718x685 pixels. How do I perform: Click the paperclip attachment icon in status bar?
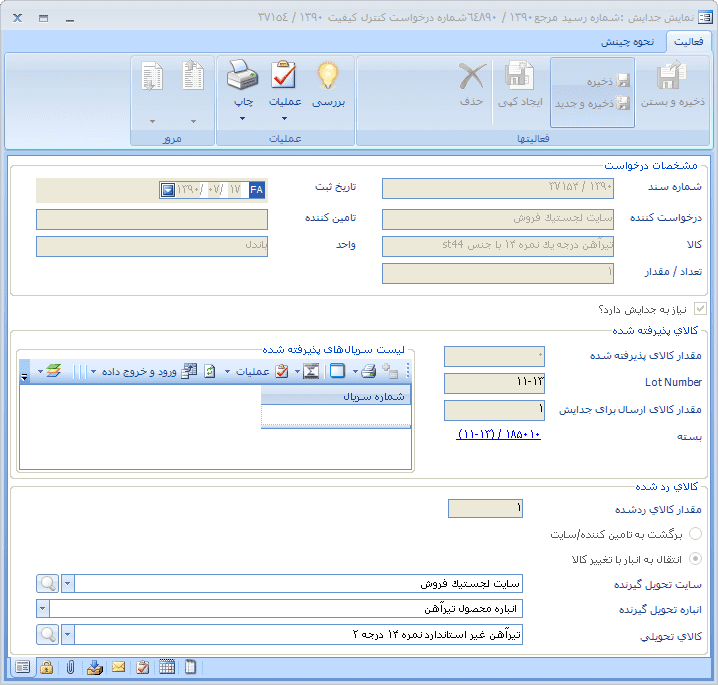point(70,668)
